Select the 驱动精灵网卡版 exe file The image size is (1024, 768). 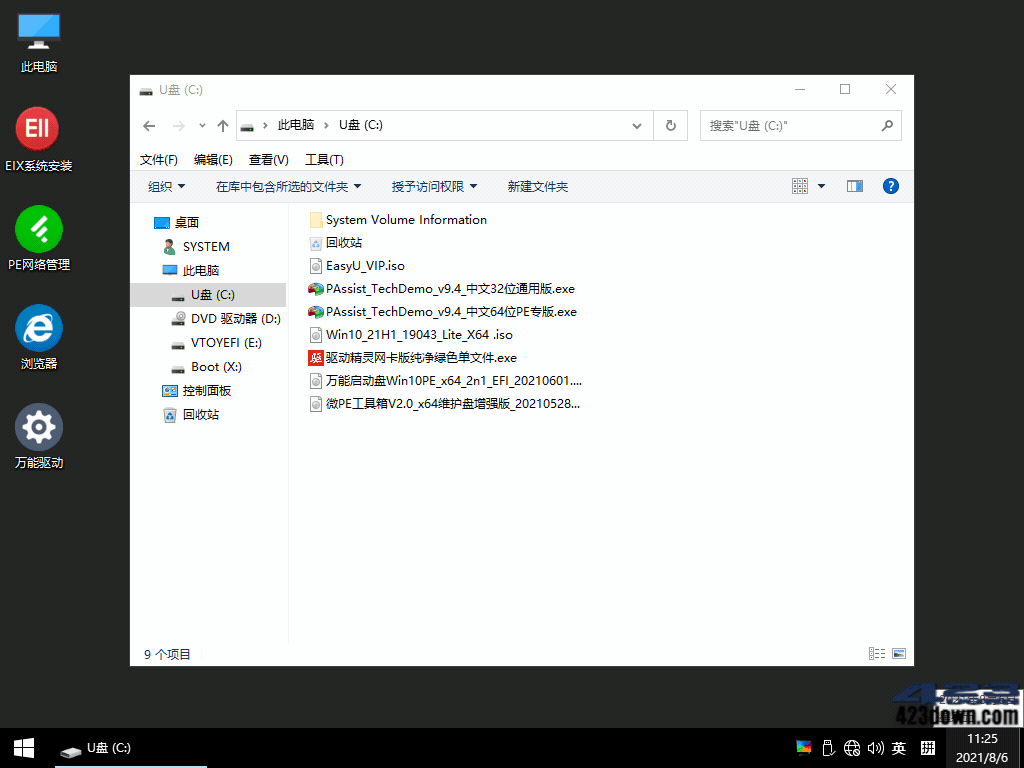pos(412,358)
